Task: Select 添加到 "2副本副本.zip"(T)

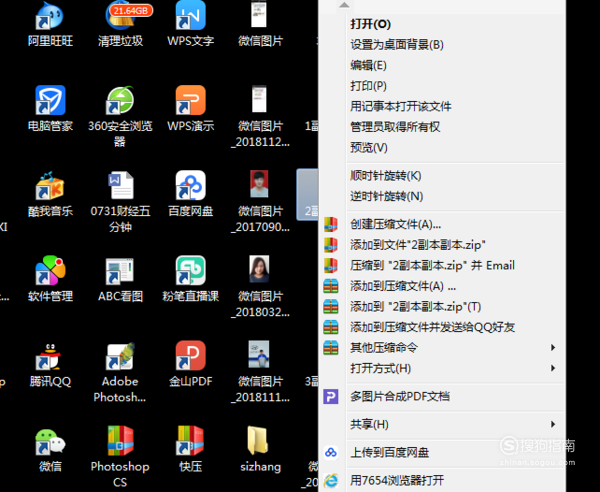Action: coord(442,307)
